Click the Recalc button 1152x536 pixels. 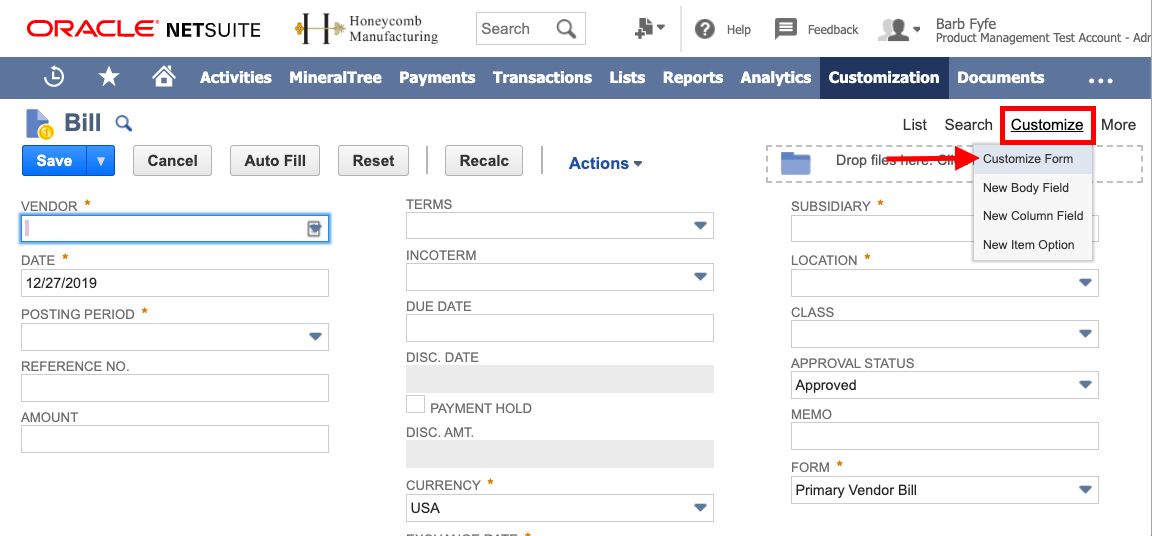(484, 161)
